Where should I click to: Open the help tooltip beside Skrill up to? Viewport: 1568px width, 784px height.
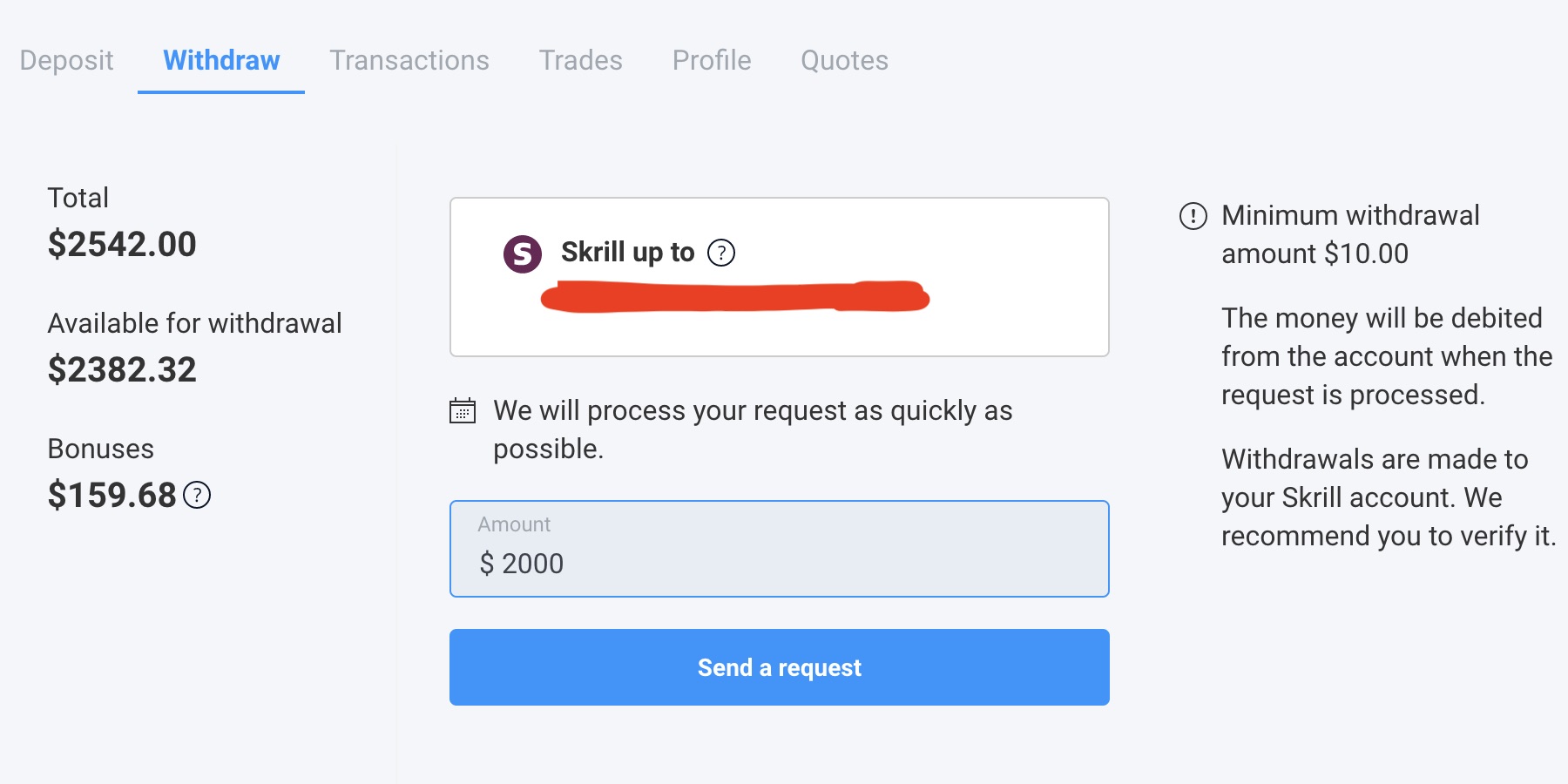click(x=721, y=253)
